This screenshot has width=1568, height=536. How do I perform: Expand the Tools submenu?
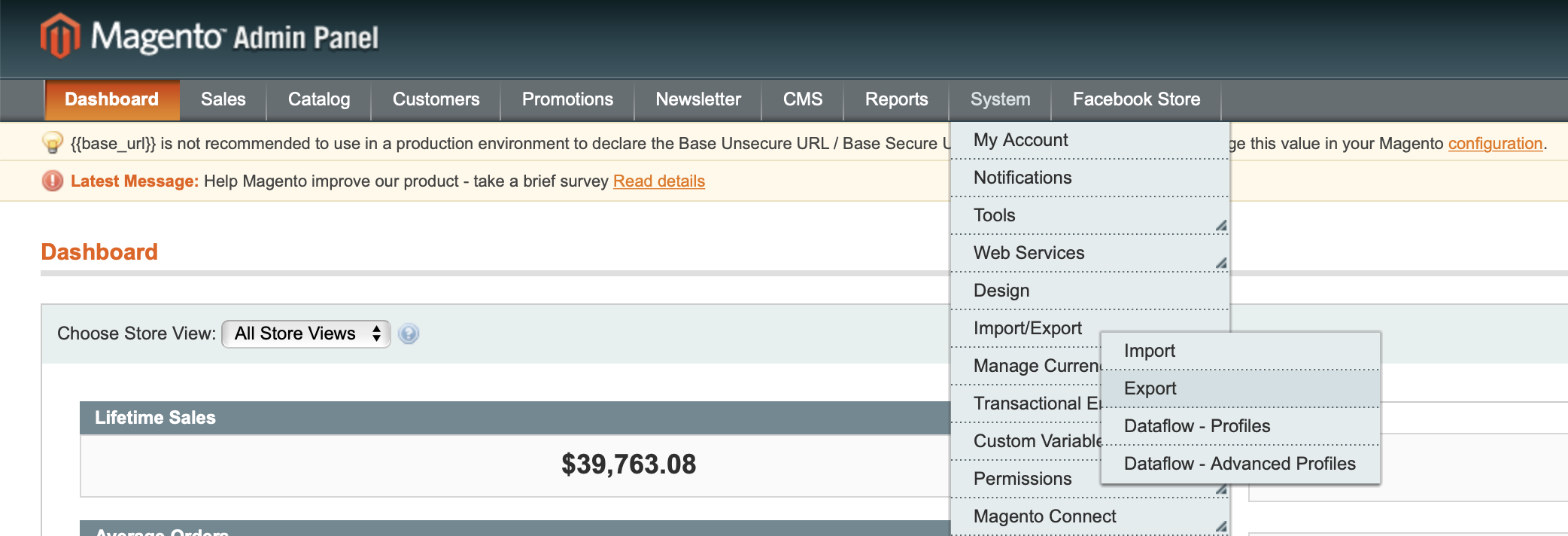[x=1089, y=215]
